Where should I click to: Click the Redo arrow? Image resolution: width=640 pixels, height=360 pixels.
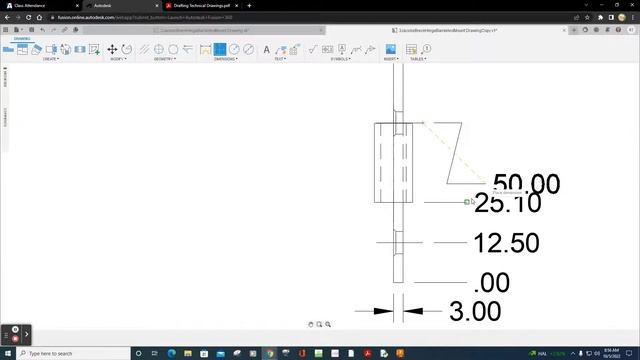53,30
